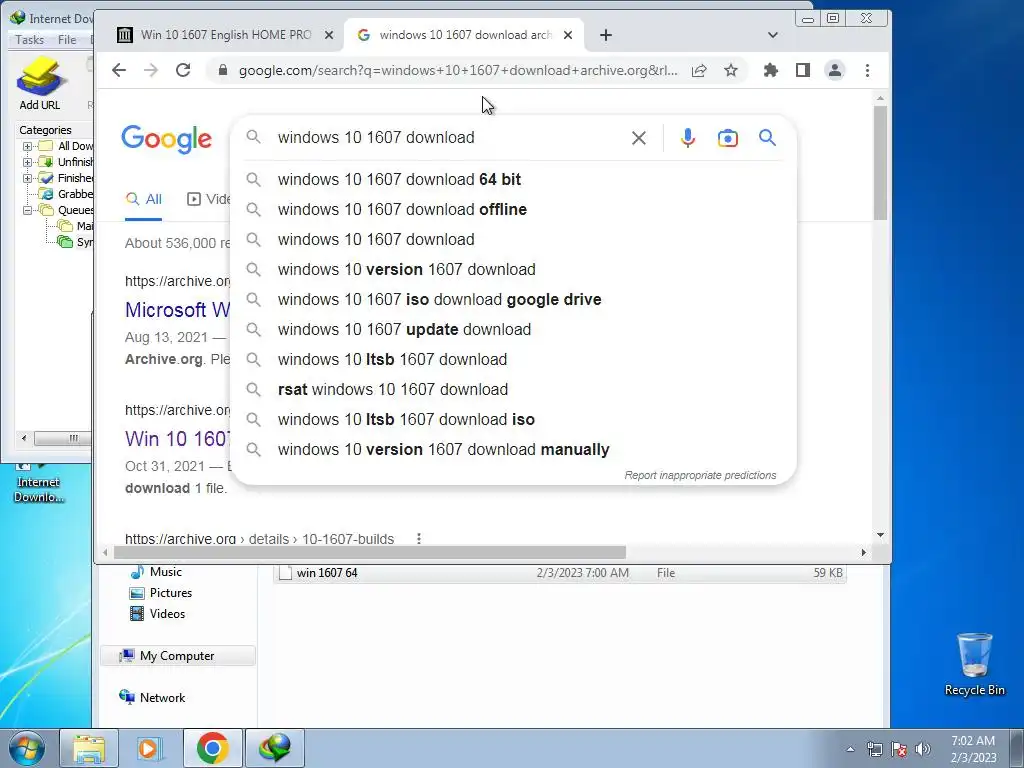Collapse the Queues tree node in IDM
The height and width of the screenshot is (768, 1024).
[x=27, y=210]
